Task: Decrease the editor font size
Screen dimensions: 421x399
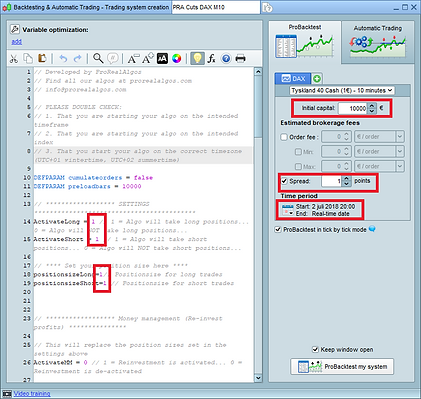Action: click(x=133, y=59)
